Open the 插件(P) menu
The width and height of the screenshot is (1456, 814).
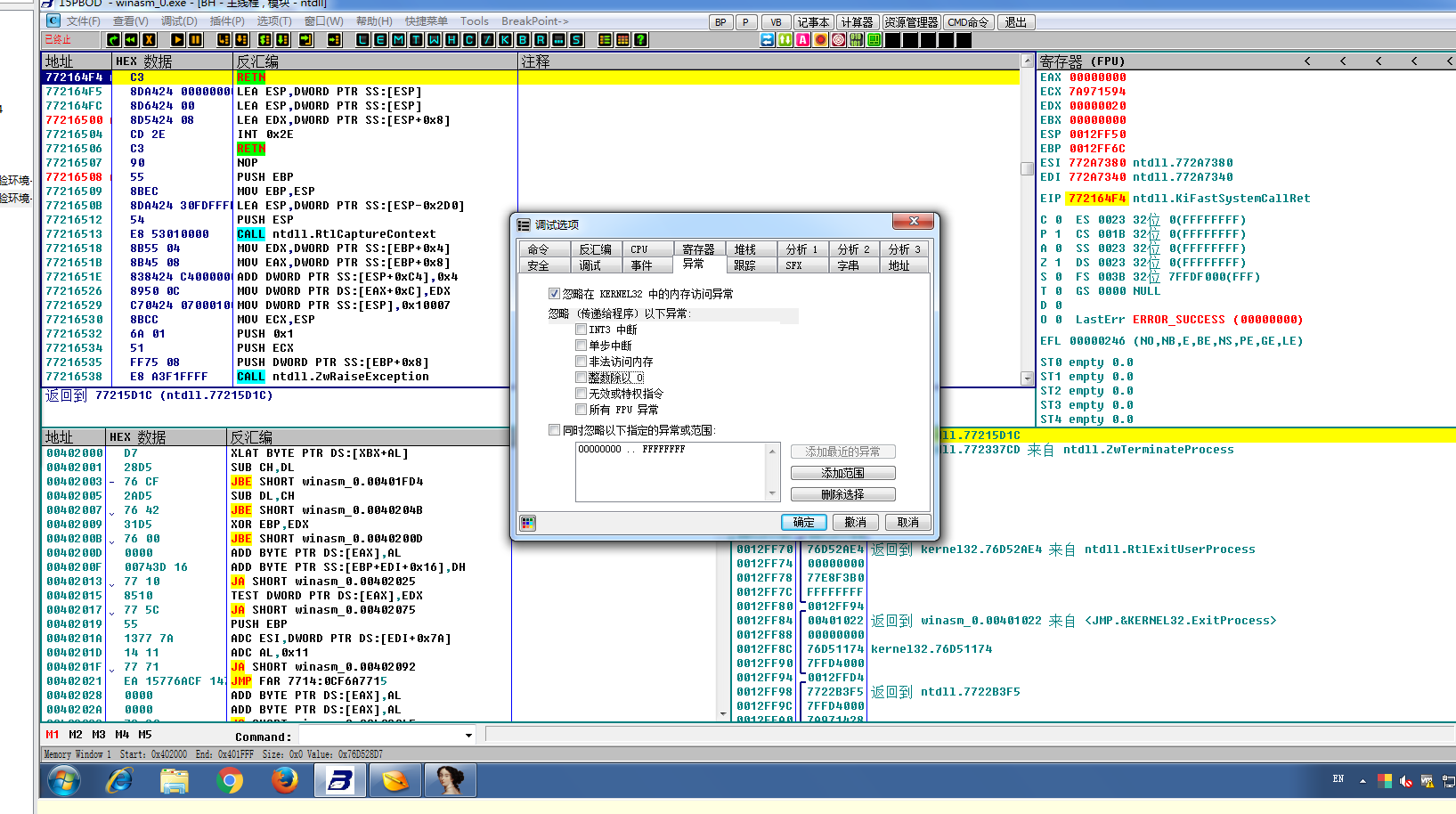coord(227,21)
